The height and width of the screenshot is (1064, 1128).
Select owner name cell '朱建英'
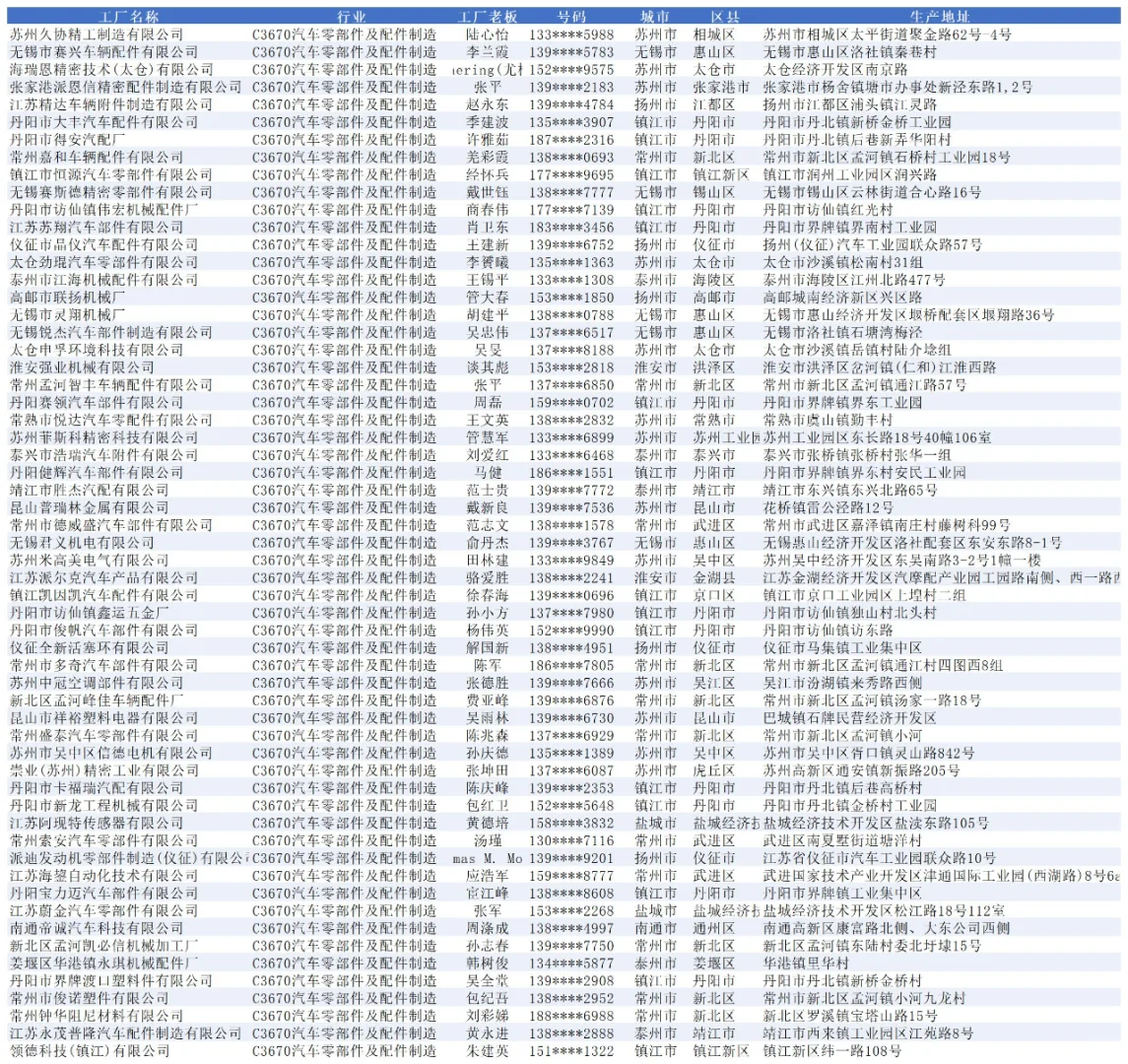(487, 1051)
